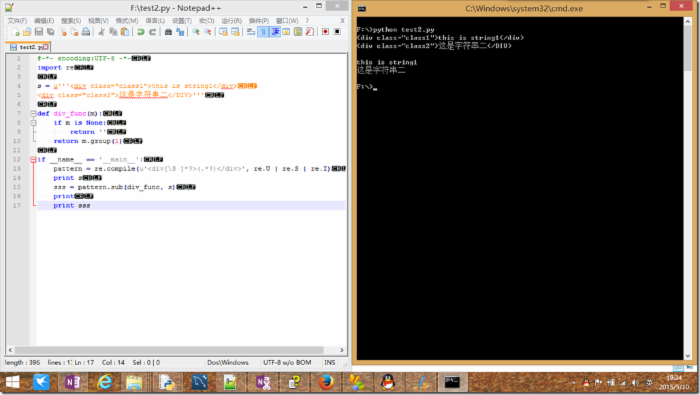
Task: Open Find with the binoculars icon
Action: coord(168,32)
